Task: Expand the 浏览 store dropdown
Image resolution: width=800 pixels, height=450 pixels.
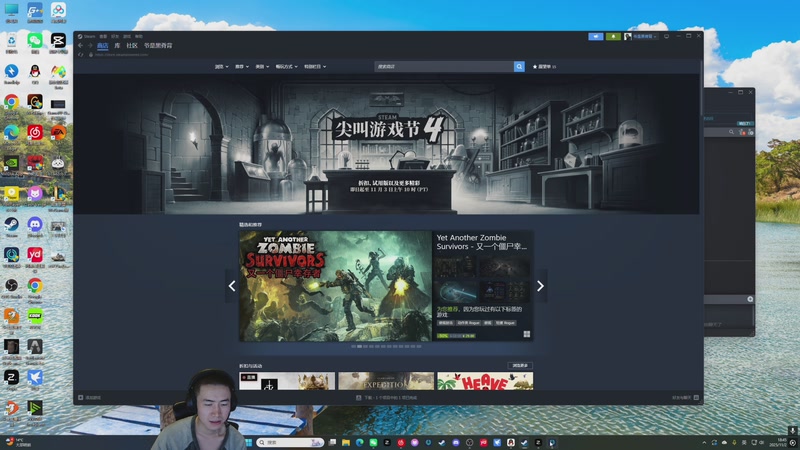Action: click(221, 67)
